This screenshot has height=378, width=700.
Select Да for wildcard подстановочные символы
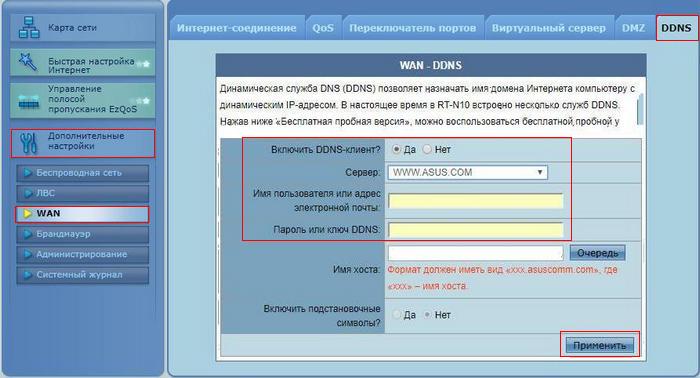396,315
